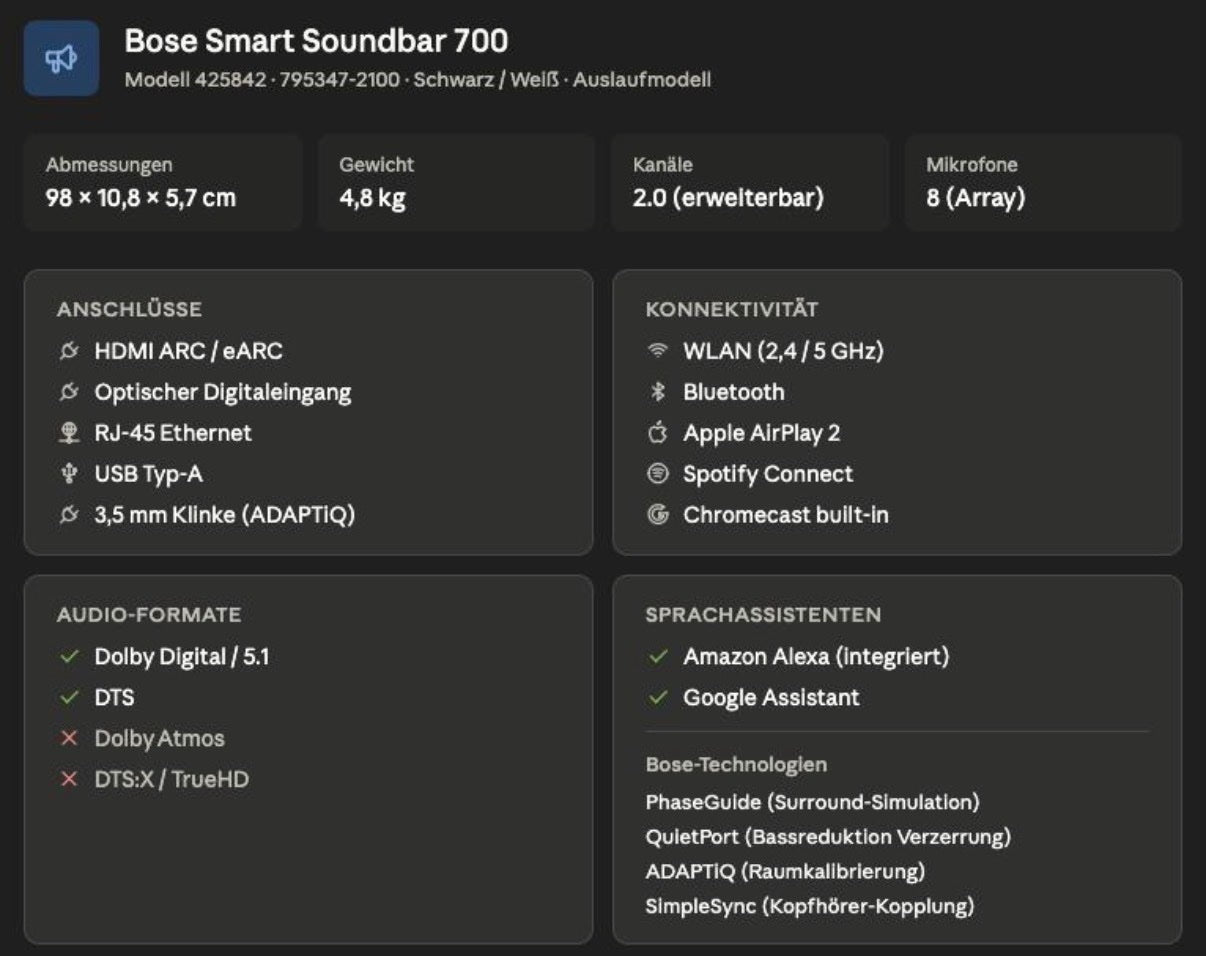Click the WLAN (2,4 / 5 GHz) text

coord(784,351)
